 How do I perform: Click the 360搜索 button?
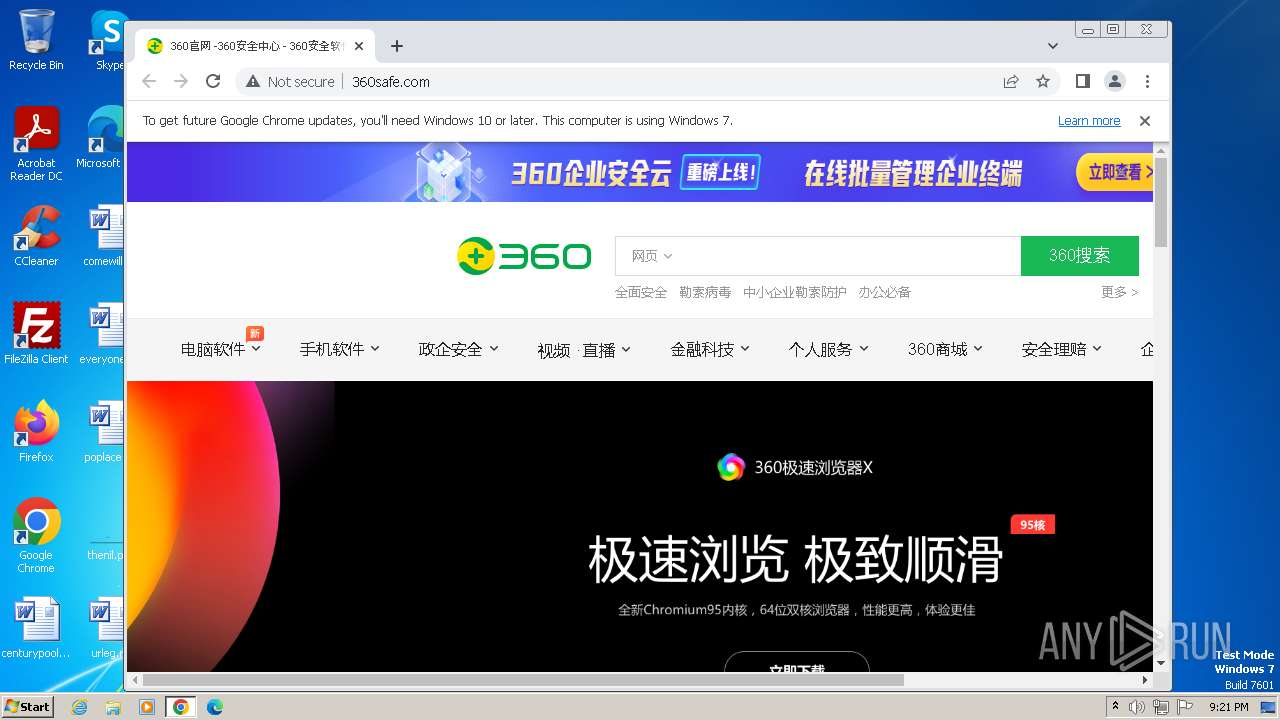pos(1080,256)
